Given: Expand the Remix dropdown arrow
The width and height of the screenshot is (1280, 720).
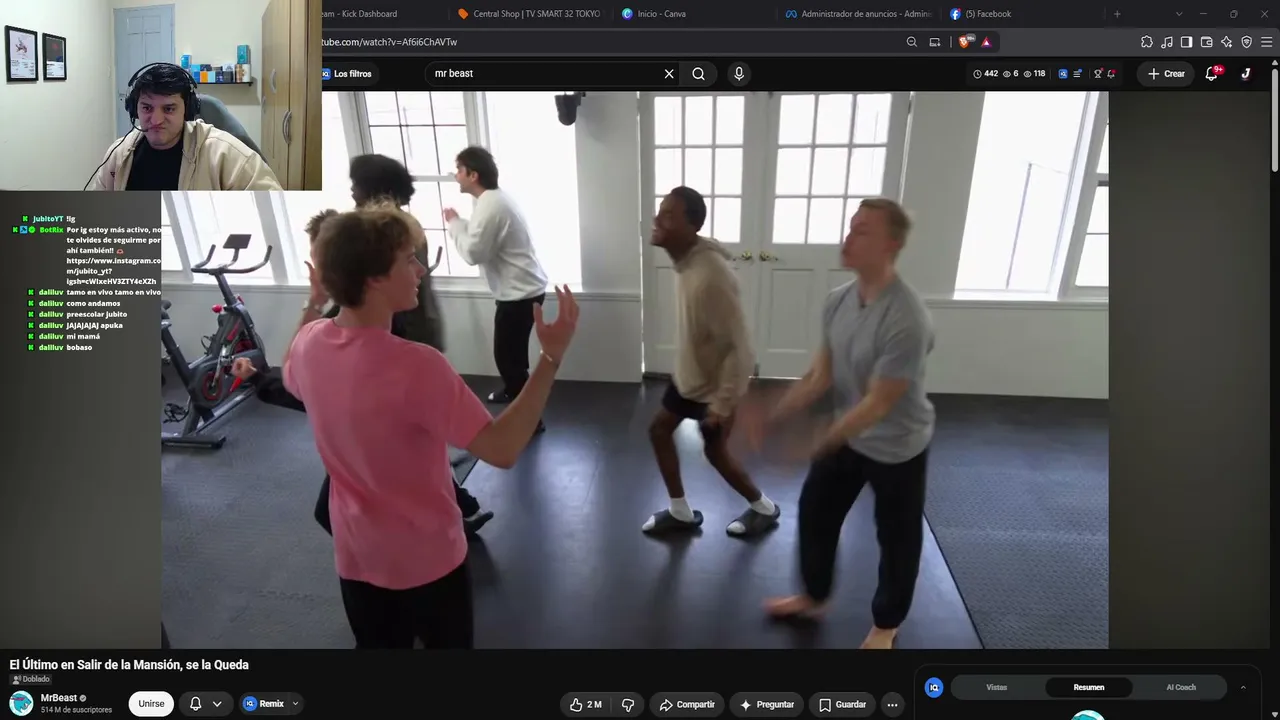Looking at the screenshot, I should point(295,704).
